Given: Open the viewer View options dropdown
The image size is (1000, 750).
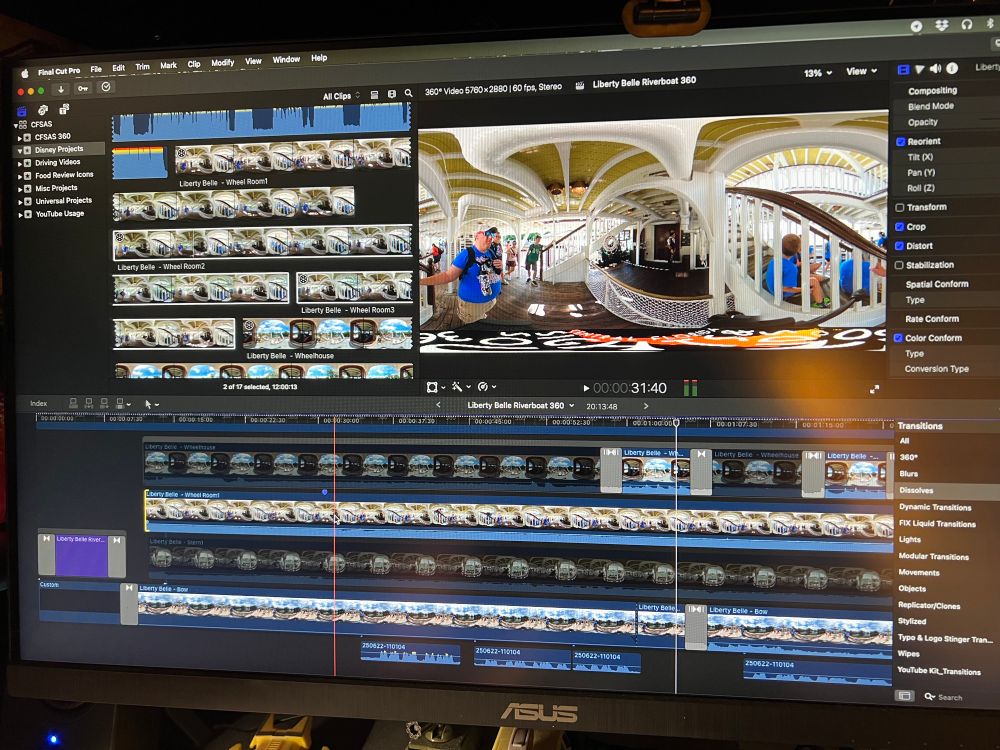Looking at the screenshot, I should [x=862, y=71].
